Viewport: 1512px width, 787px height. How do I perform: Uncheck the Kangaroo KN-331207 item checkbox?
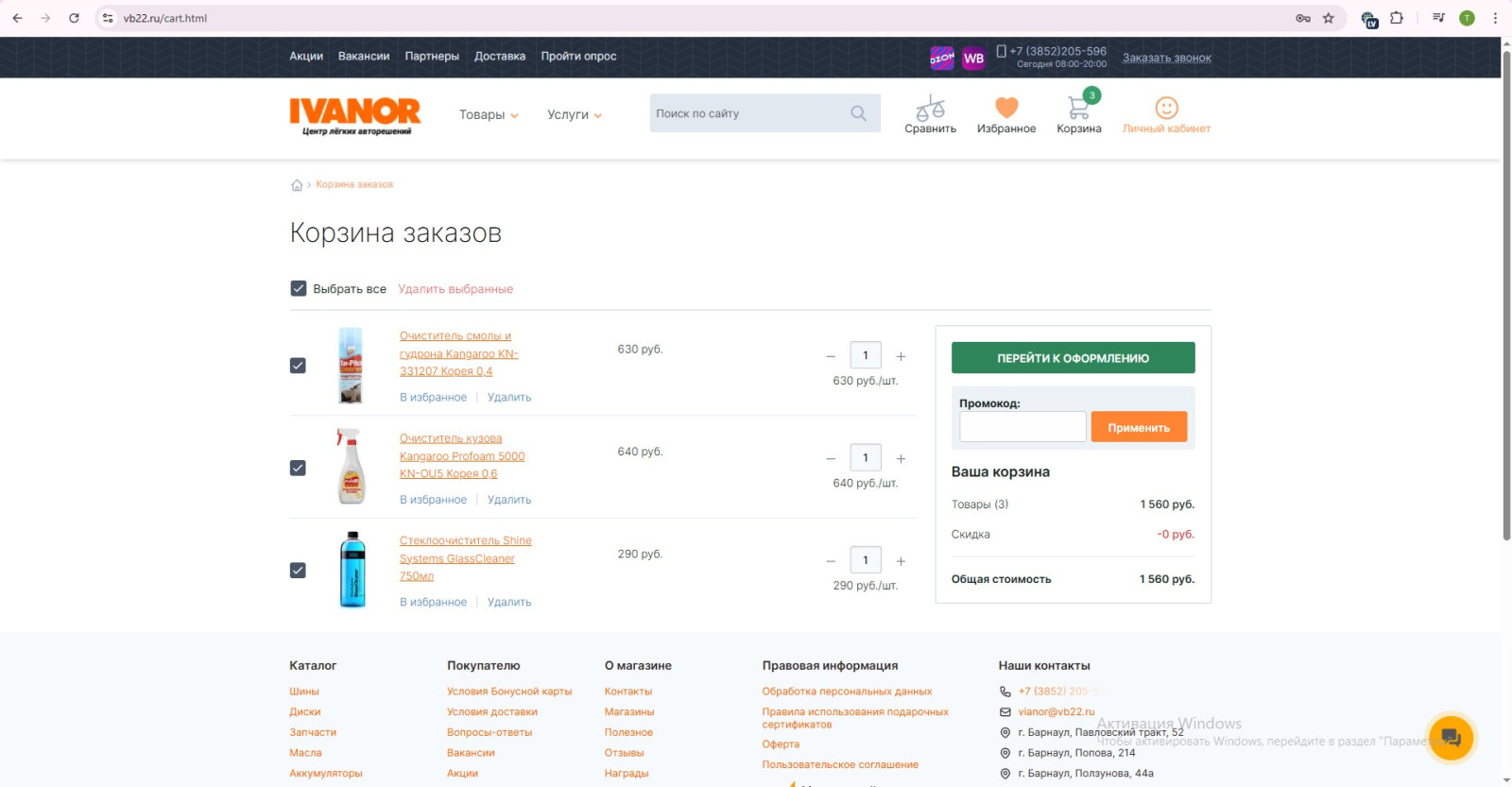[x=298, y=366]
